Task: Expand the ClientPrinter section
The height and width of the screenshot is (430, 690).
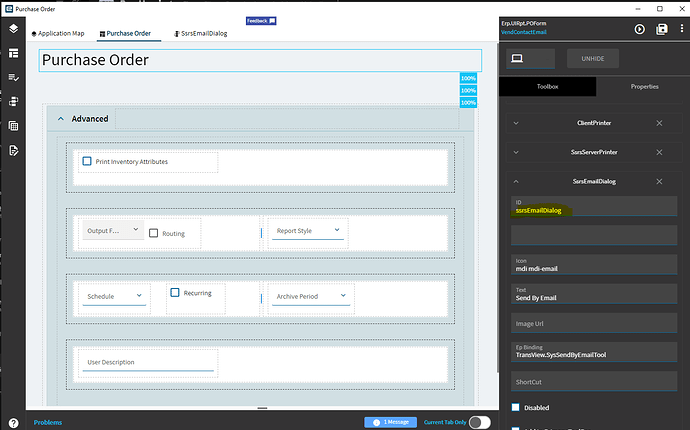Action: pos(516,123)
